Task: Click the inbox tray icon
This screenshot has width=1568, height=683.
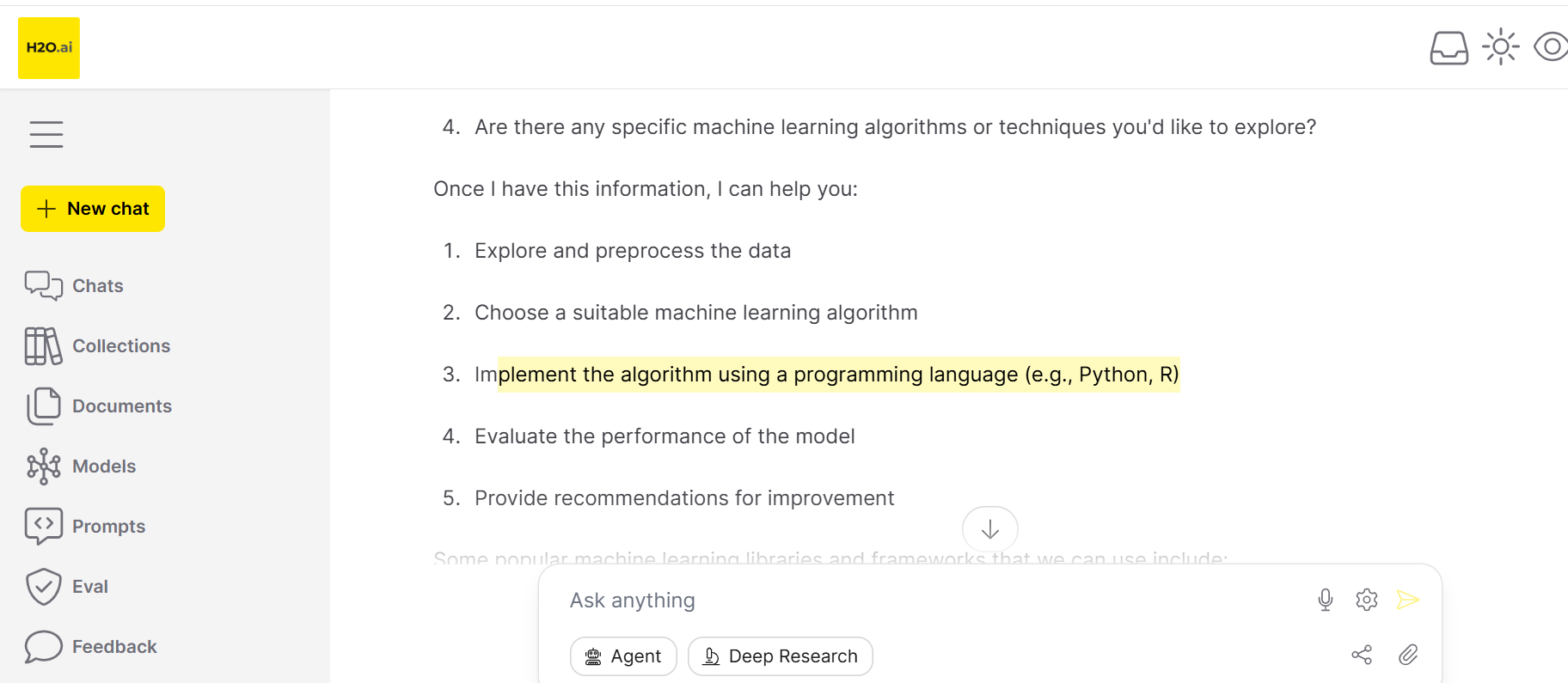Action: [x=1449, y=48]
